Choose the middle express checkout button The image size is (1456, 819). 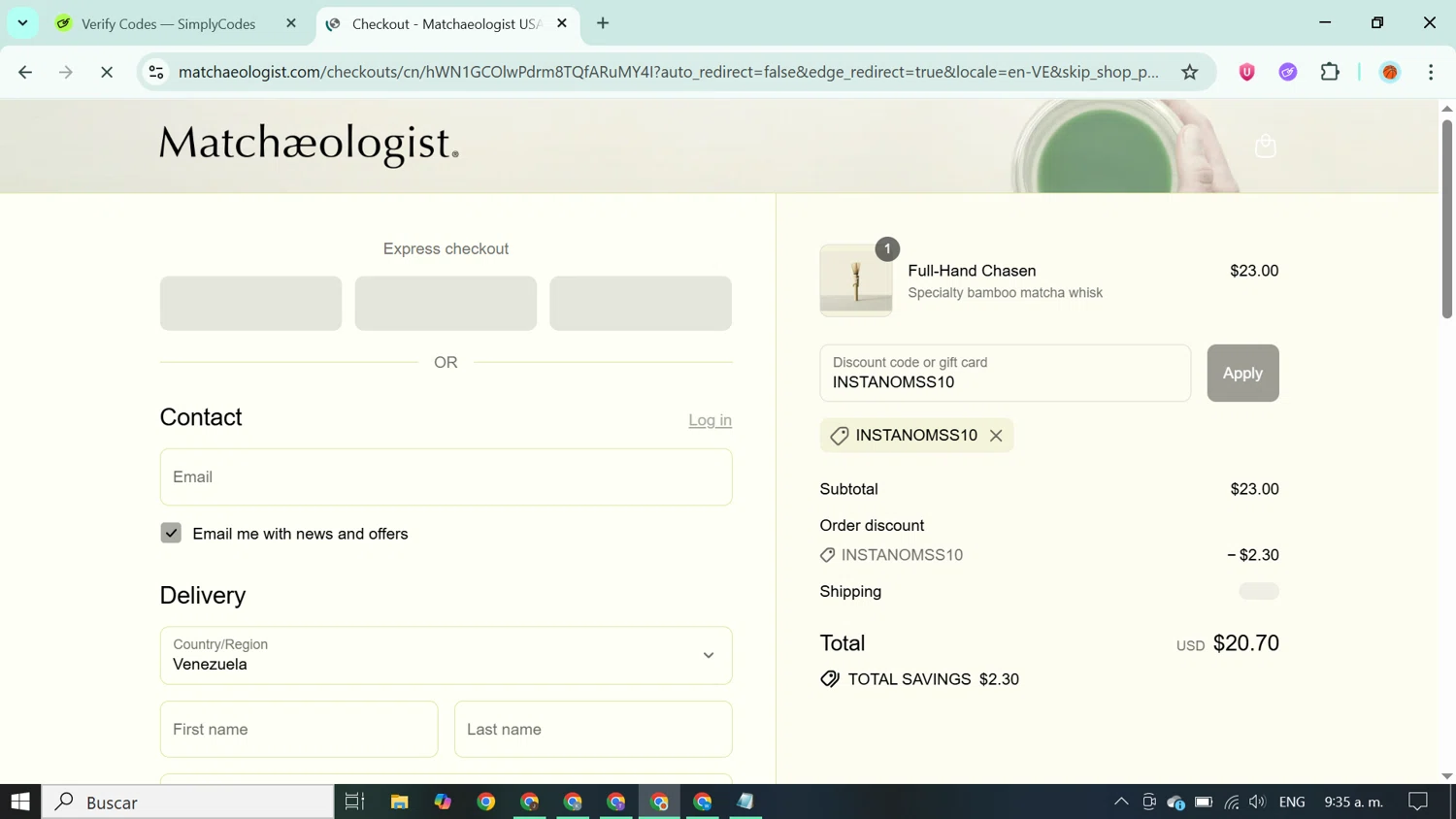coord(446,303)
